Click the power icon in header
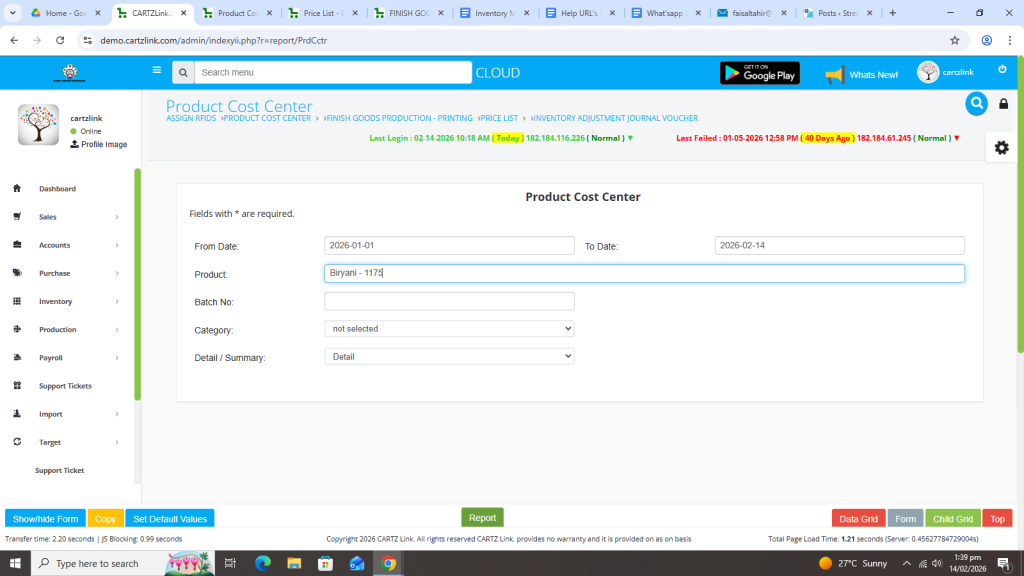The height and width of the screenshot is (576, 1024). (1002, 70)
